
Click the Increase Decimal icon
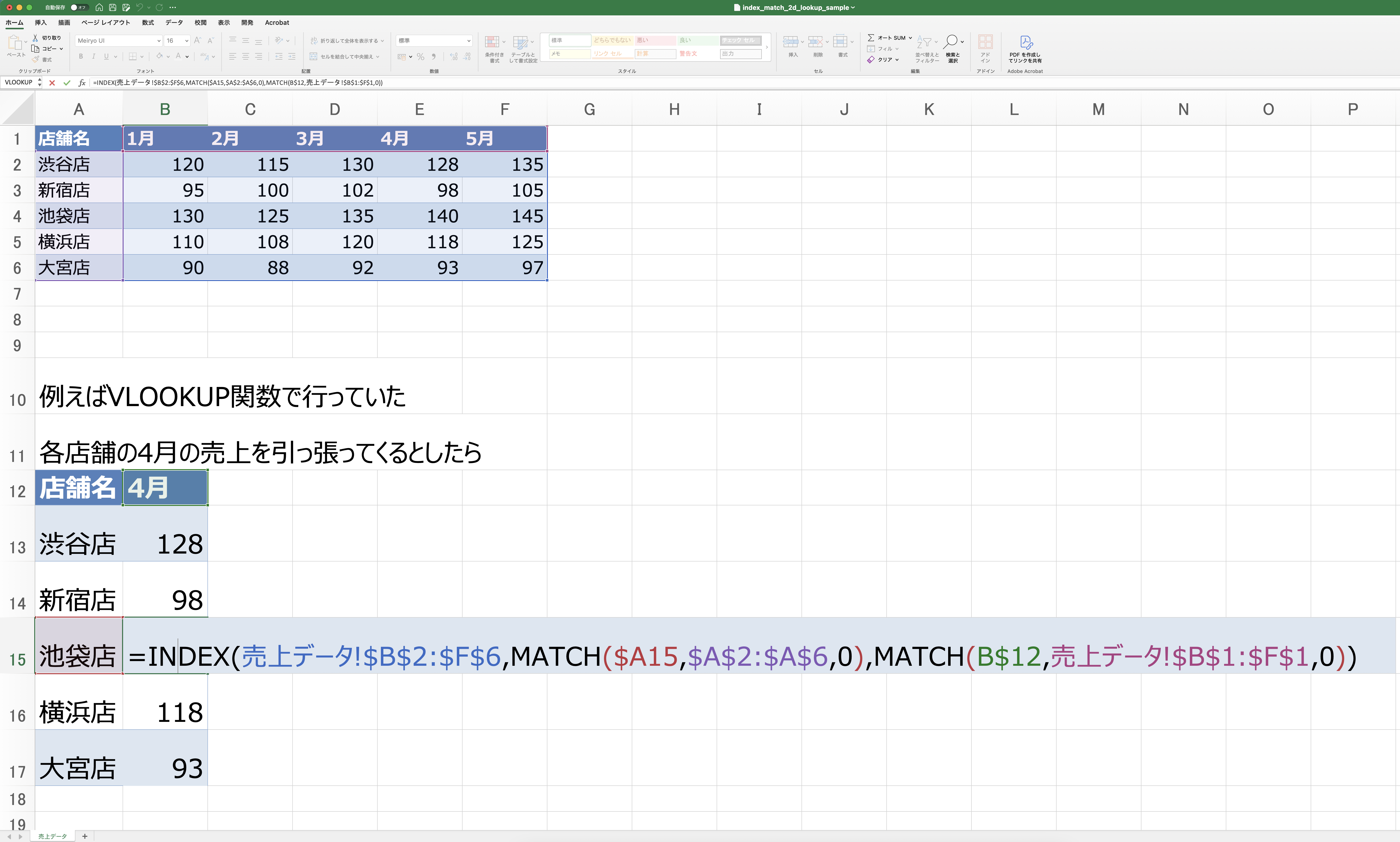click(x=454, y=57)
